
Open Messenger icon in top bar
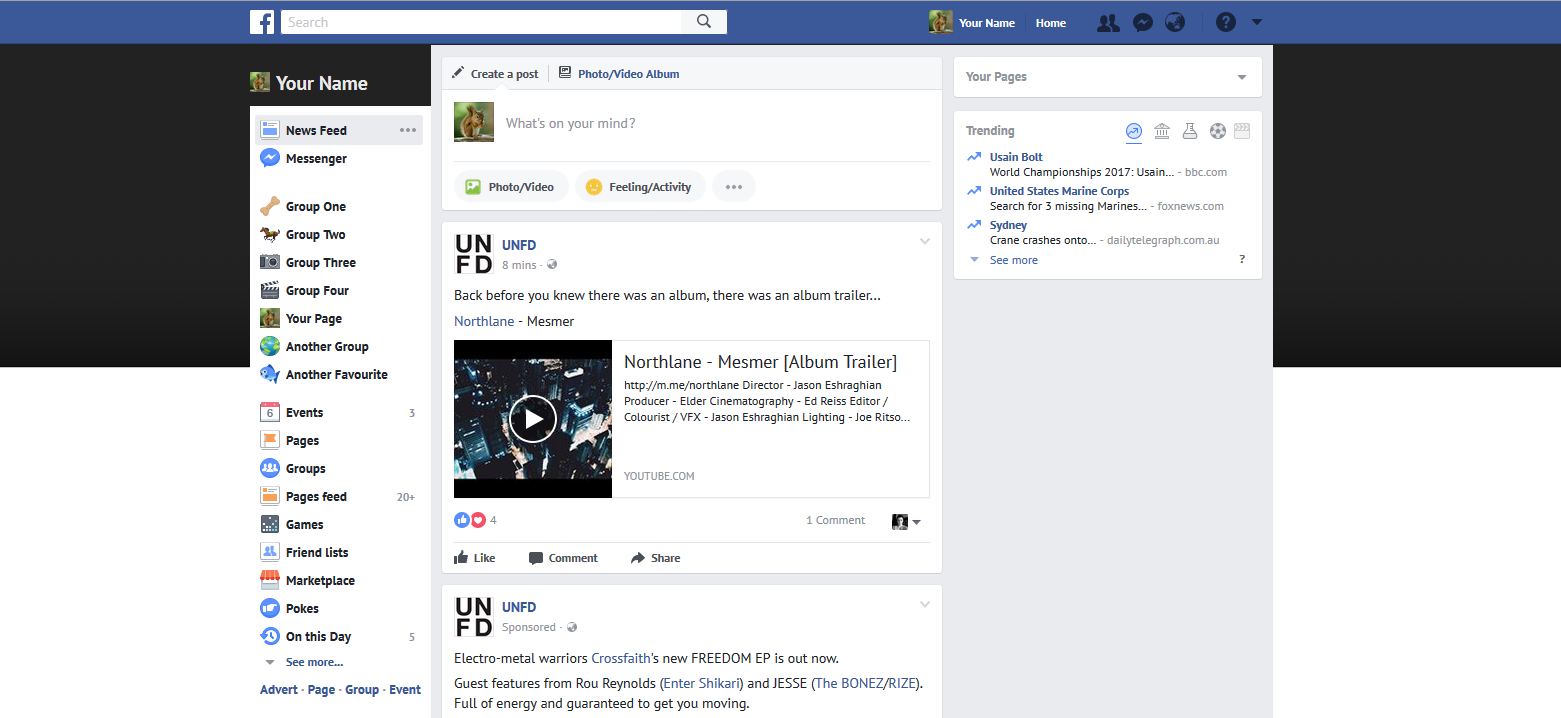tap(1142, 23)
